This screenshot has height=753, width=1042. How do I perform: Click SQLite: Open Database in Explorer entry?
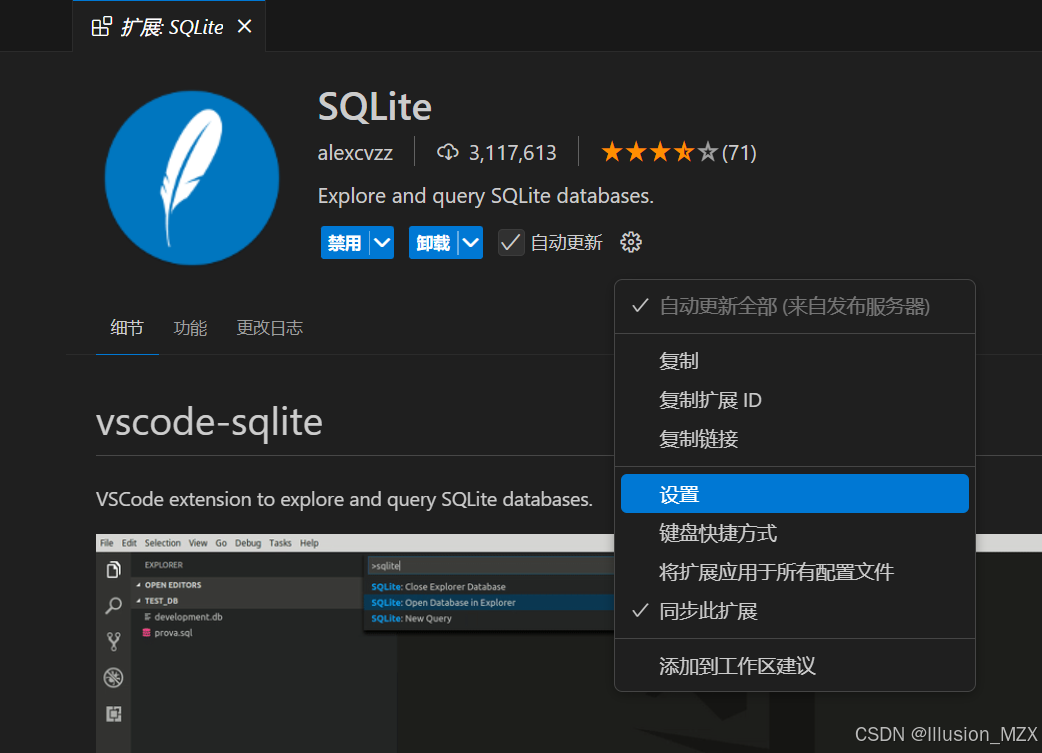point(489,603)
